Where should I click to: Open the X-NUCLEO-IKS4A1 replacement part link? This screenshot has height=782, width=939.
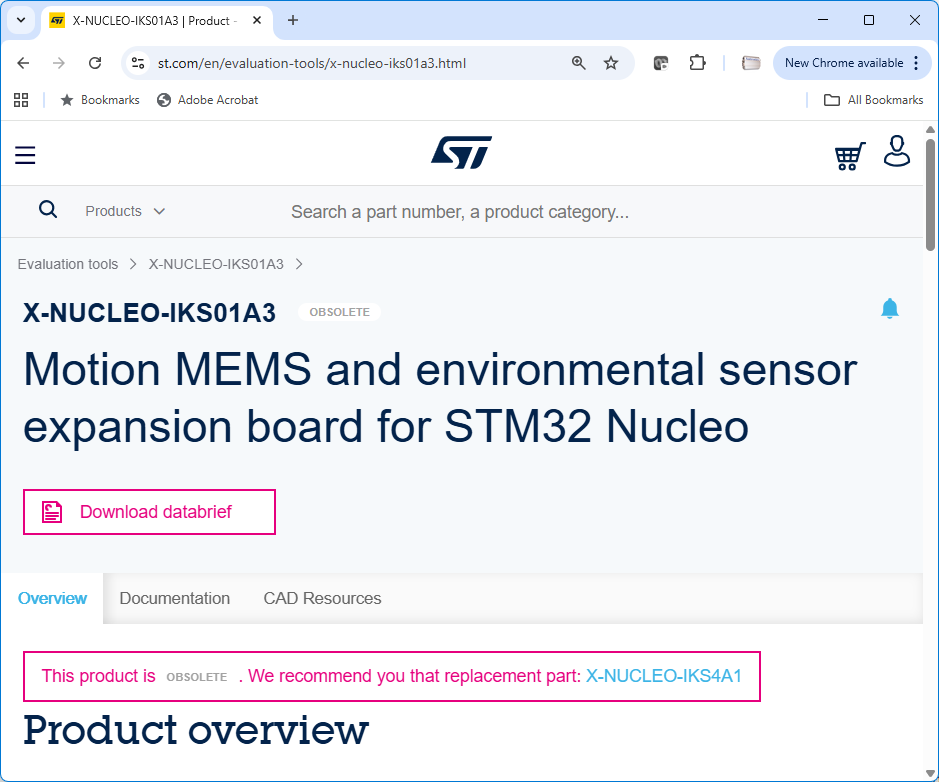[664, 676]
